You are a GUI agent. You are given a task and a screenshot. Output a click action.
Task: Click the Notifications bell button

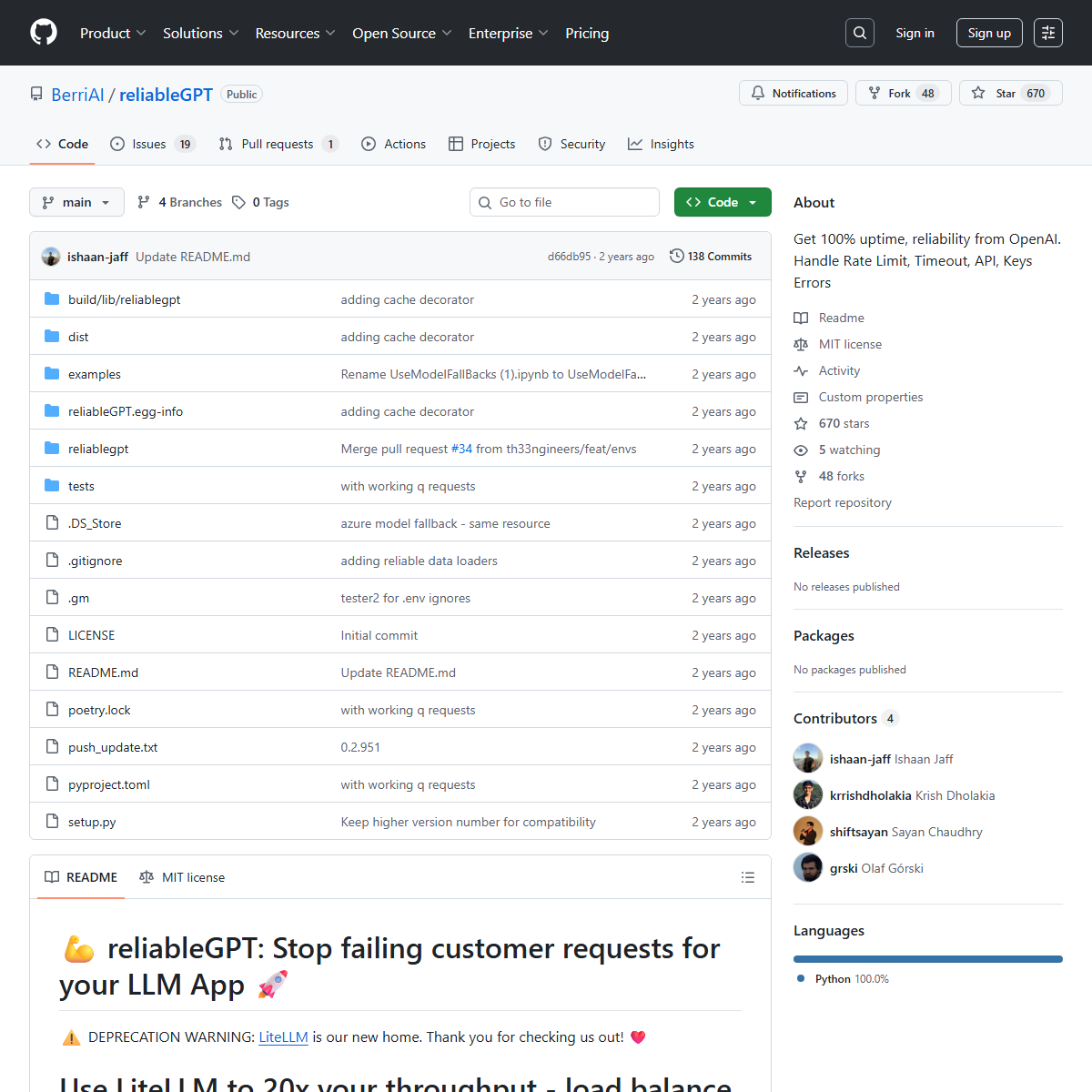coord(794,93)
